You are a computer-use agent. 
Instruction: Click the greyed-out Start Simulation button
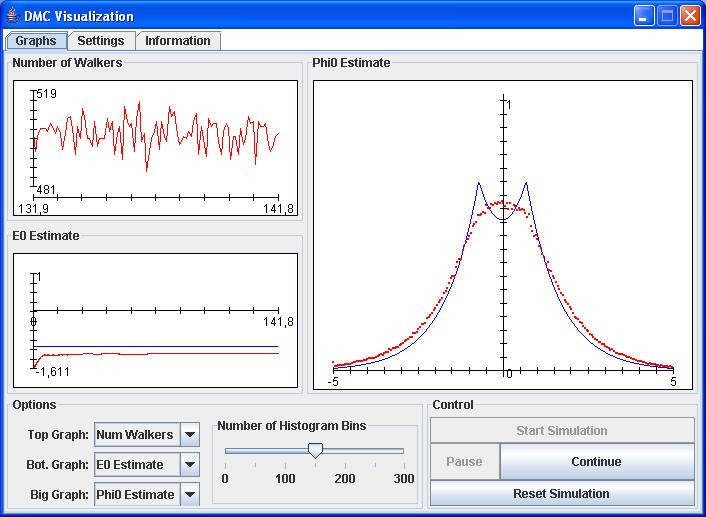(x=562, y=431)
